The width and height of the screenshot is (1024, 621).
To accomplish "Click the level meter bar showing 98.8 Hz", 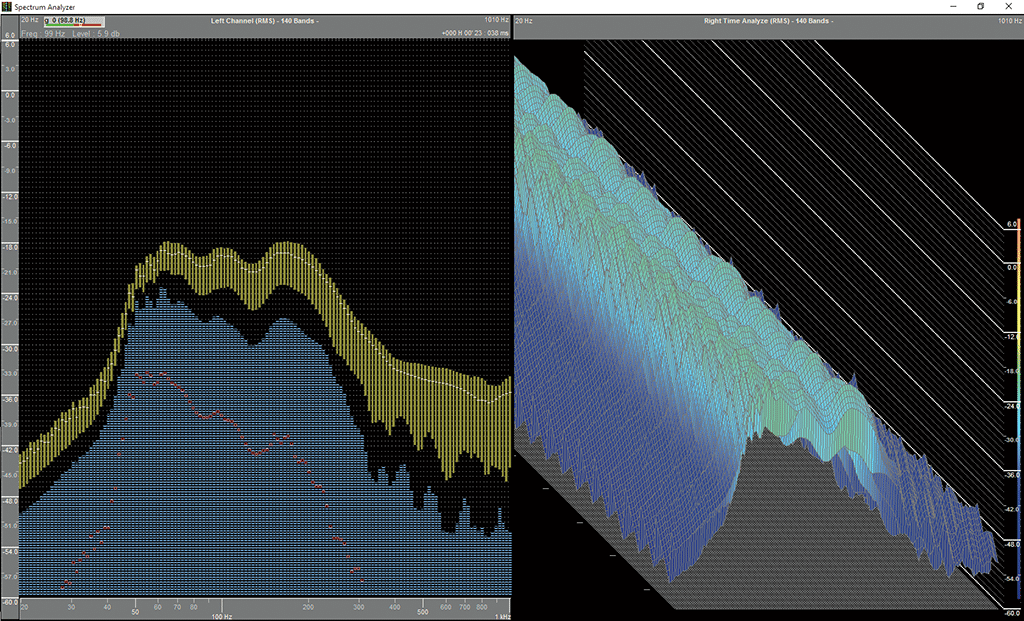I will click(x=74, y=21).
